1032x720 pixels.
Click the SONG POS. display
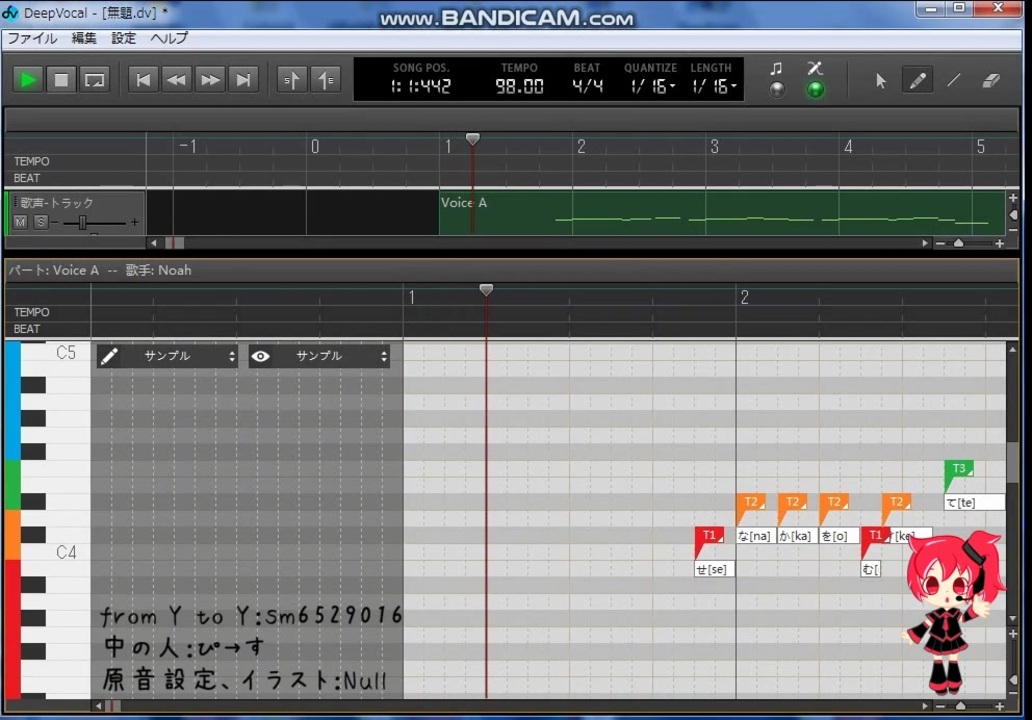tap(421, 86)
